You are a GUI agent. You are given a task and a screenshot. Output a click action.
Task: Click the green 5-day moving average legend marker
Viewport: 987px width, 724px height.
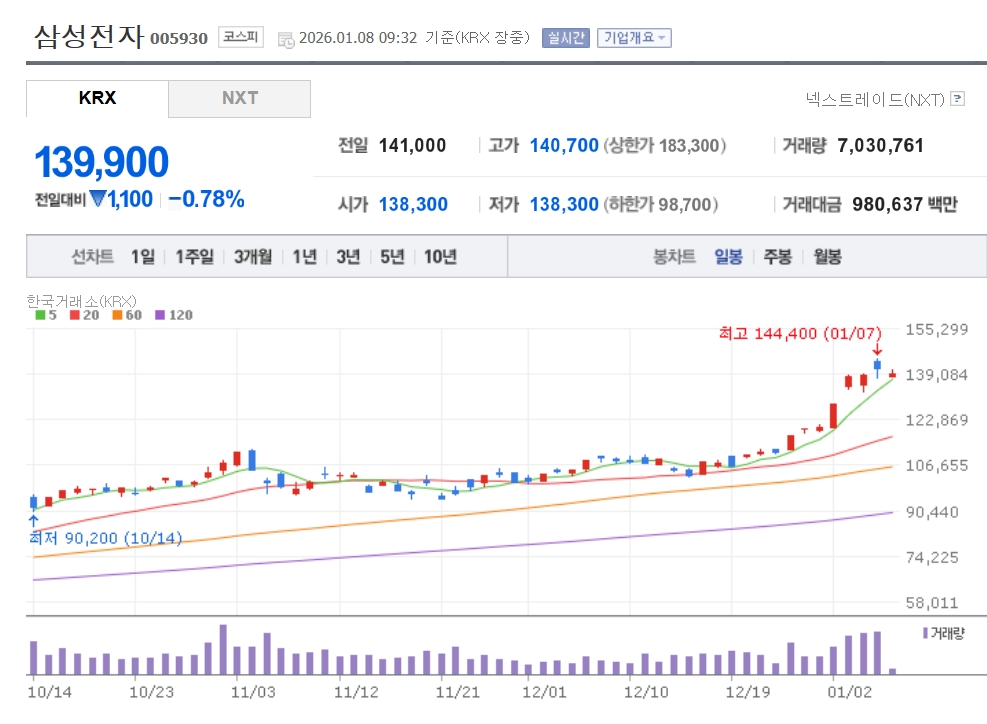[39, 315]
